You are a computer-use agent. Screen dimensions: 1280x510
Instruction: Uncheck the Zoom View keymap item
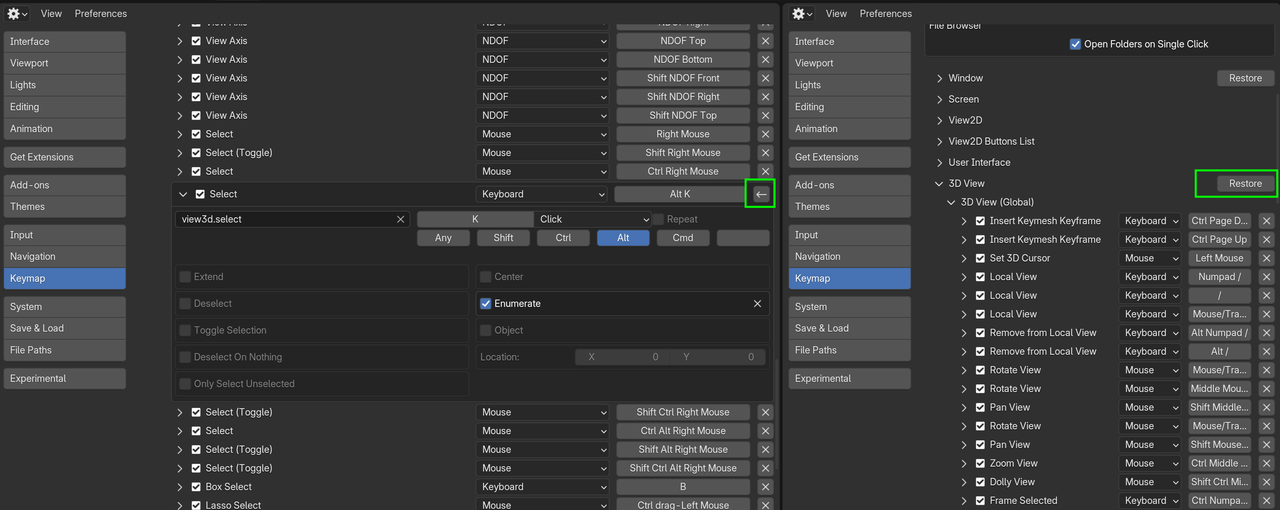tap(980, 463)
